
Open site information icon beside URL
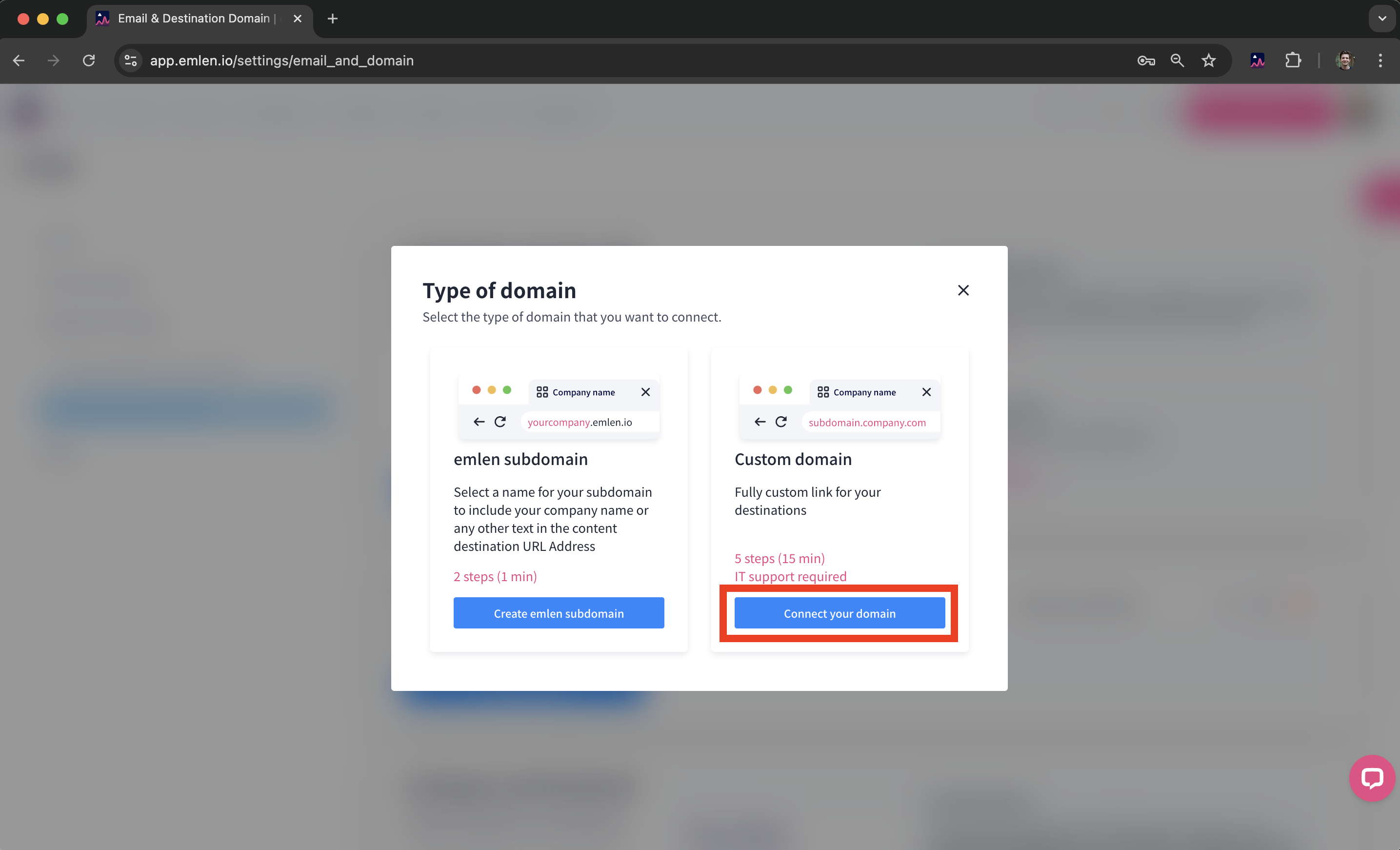pos(131,60)
